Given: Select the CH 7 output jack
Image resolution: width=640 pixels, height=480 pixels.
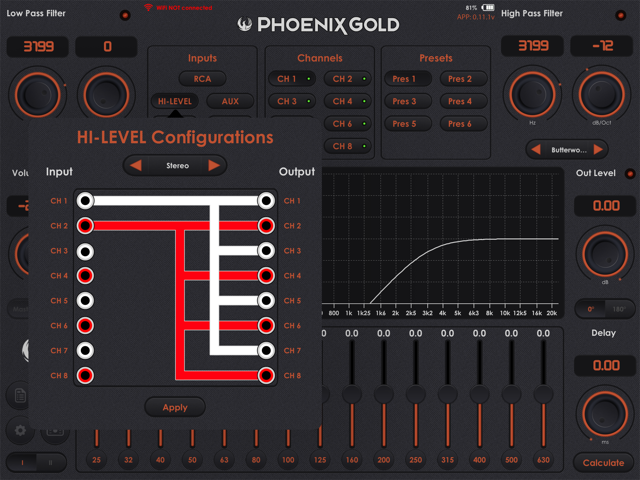Looking at the screenshot, I should click(x=266, y=351).
